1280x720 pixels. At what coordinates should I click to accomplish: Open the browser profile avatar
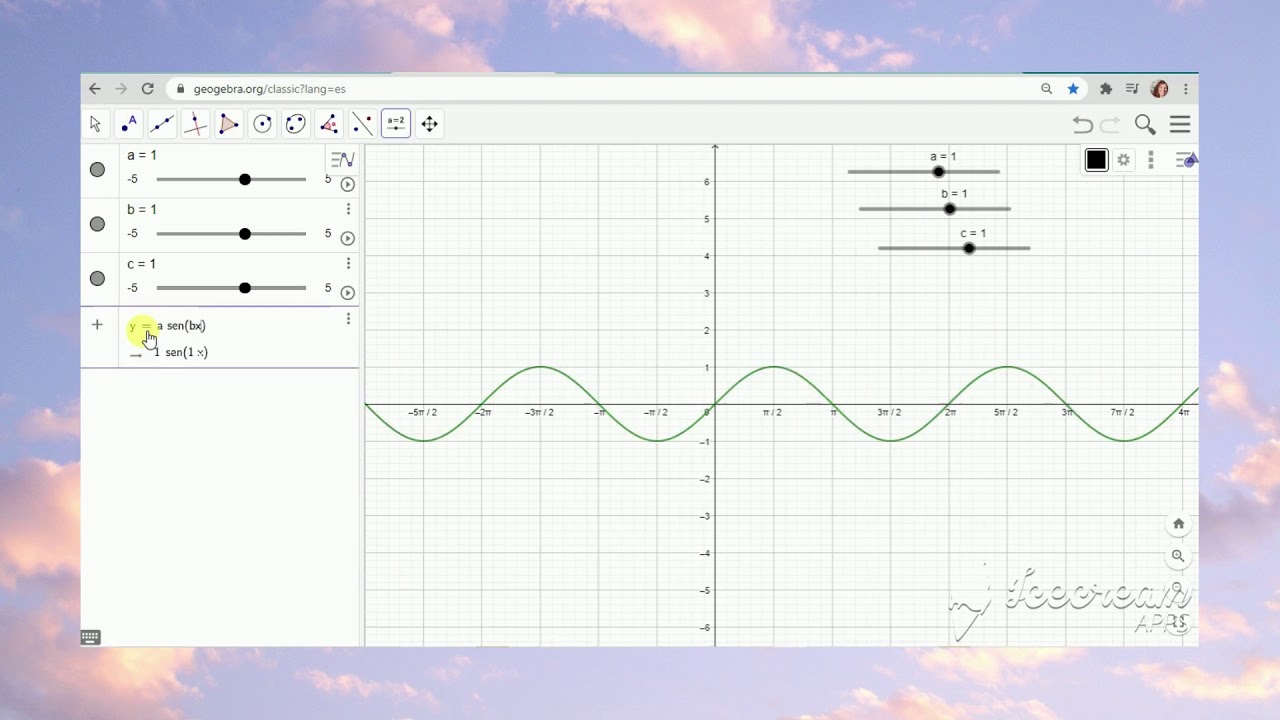click(1160, 89)
